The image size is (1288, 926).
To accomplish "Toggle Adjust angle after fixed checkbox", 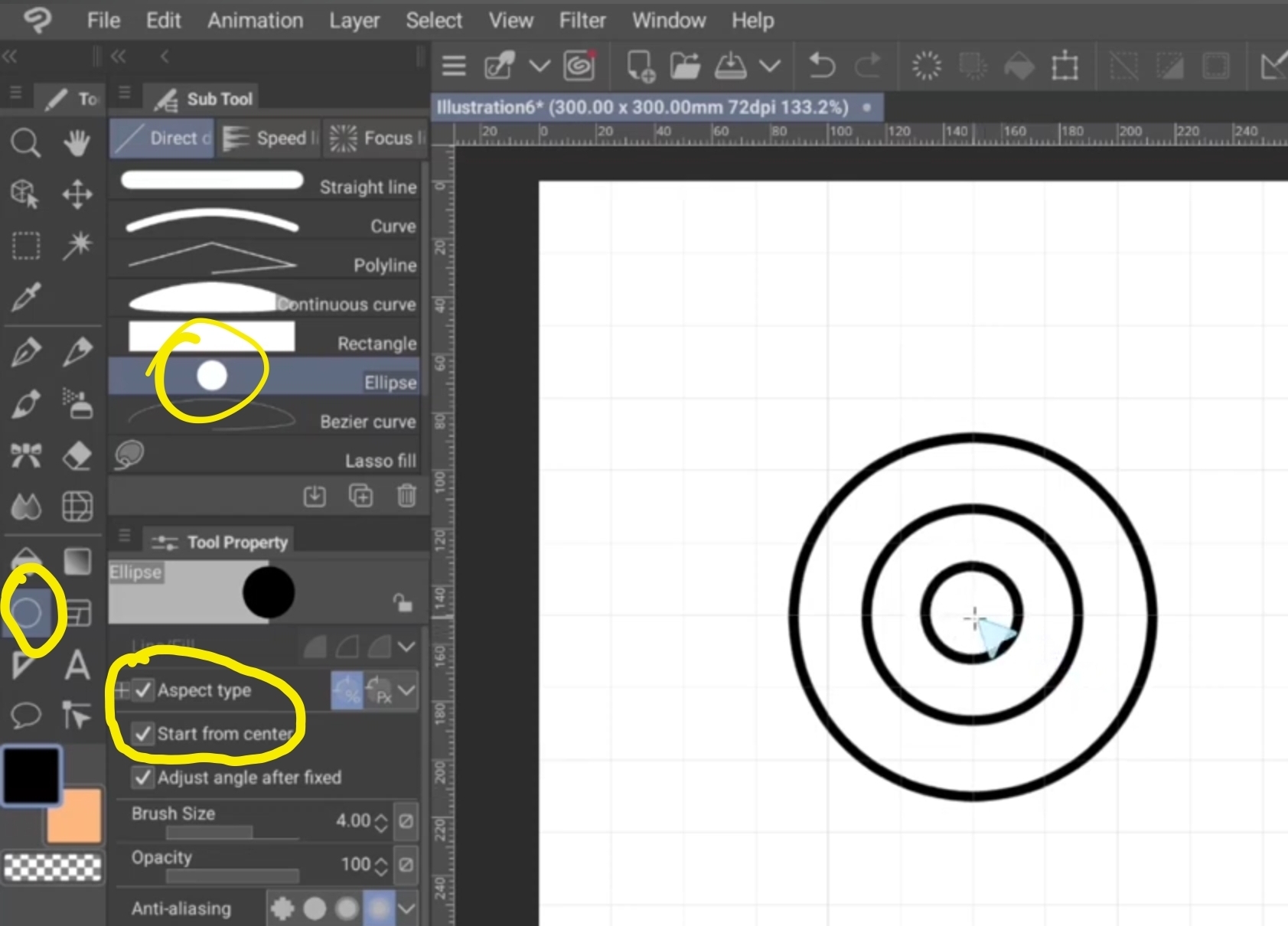I will pos(143,778).
